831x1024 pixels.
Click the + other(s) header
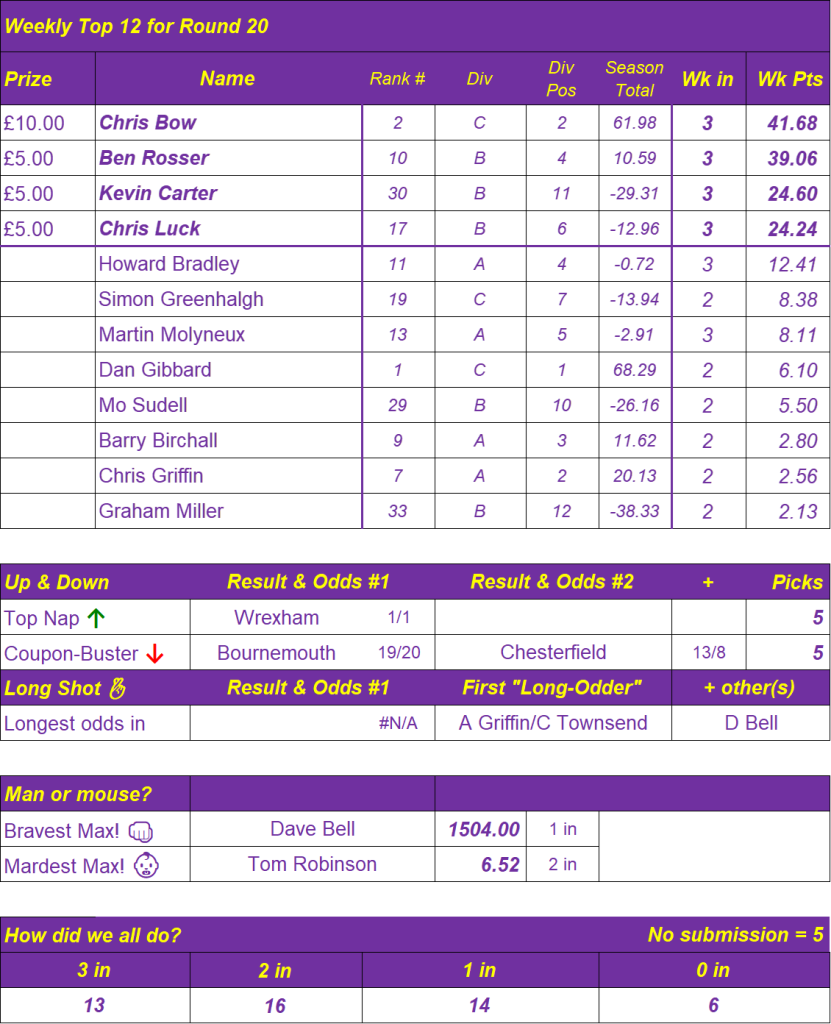749,688
